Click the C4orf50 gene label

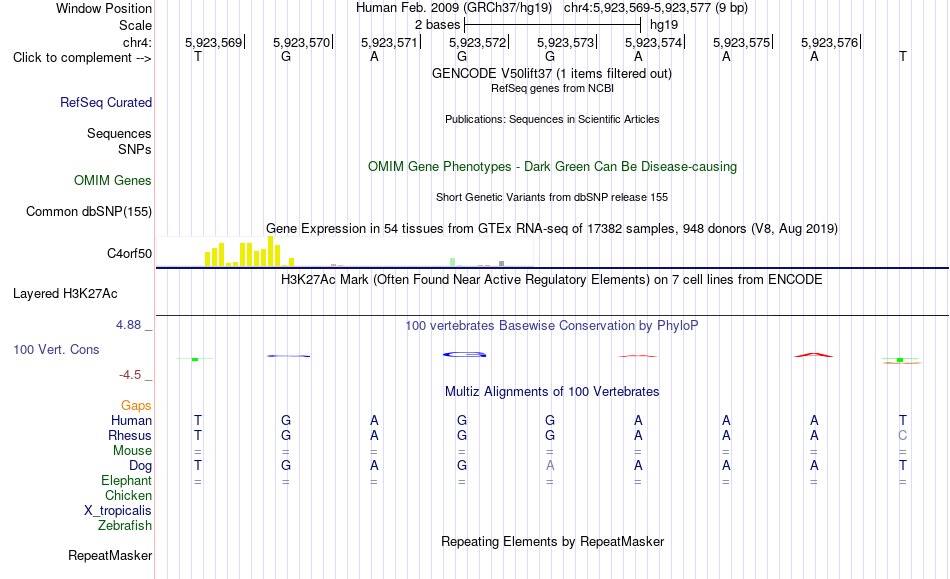pos(130,254)
